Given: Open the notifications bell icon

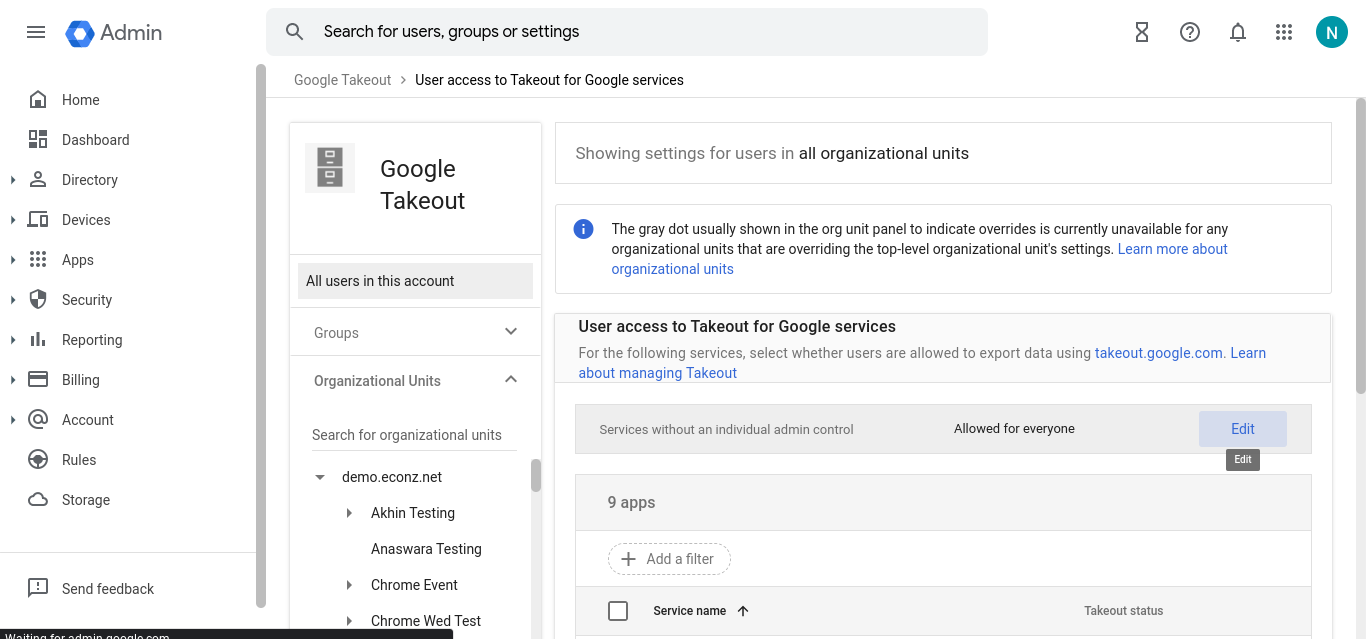Looking at the screenshot, I should point(1238,32).
